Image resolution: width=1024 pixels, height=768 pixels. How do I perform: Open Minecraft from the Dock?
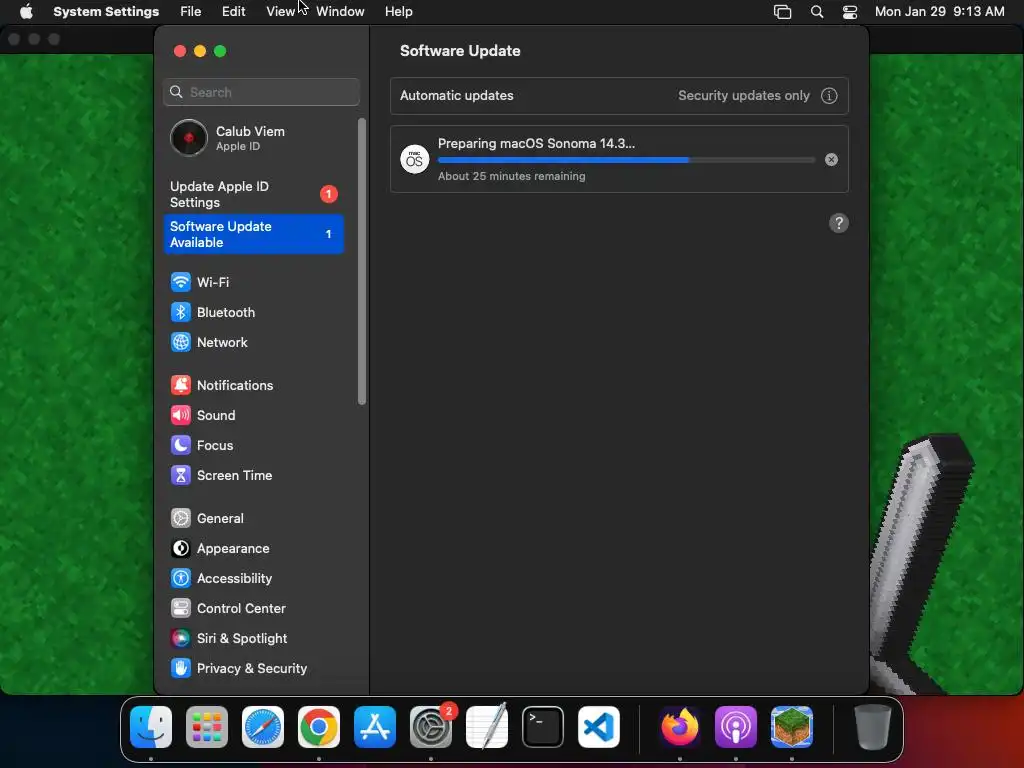point(792,727)
